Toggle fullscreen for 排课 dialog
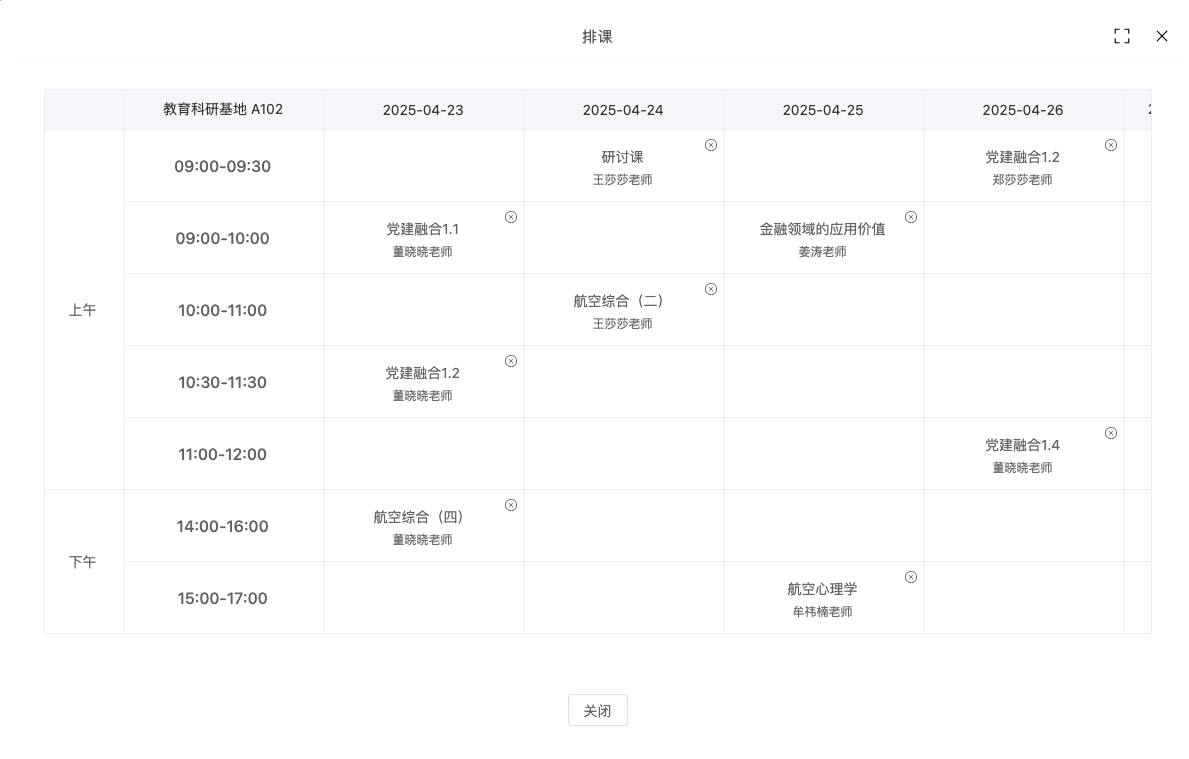1189x759 pixels. pos(1122,36)
